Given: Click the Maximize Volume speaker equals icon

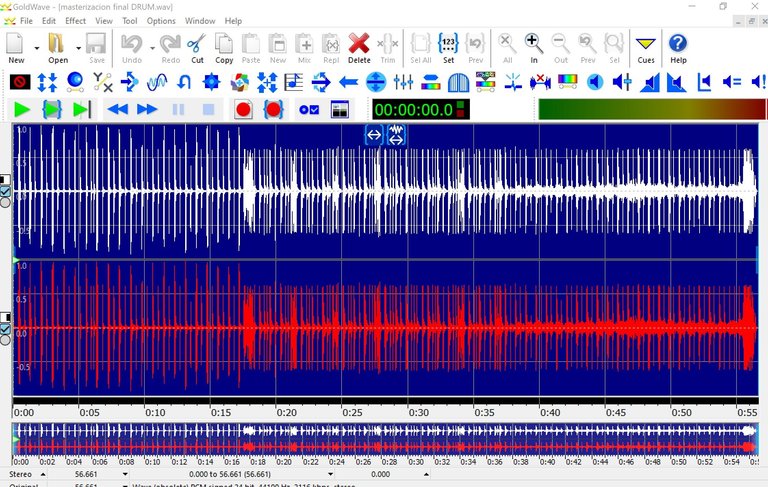Looking at the screenshot, I should click(732, 82).
